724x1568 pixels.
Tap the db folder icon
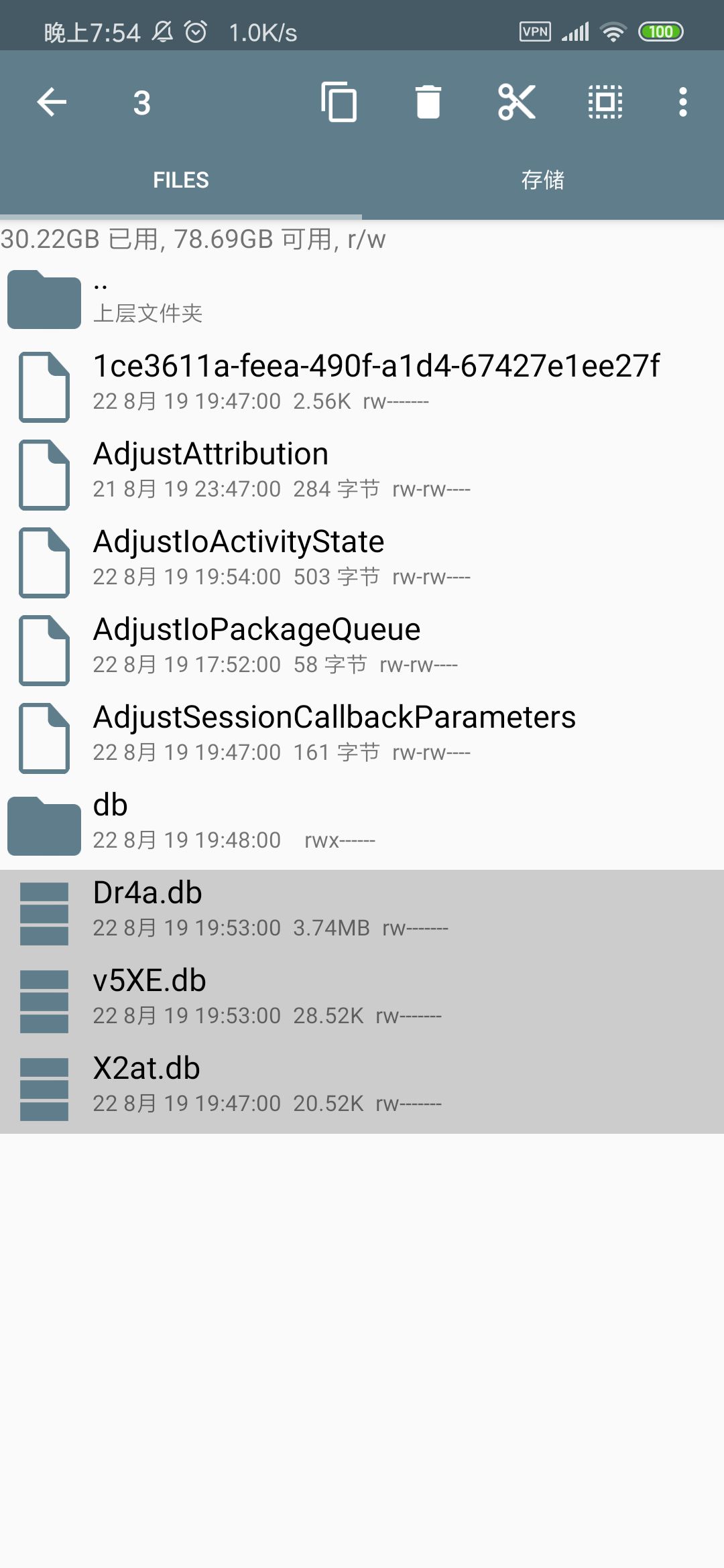pyautogui.click(x=44, y=826)
